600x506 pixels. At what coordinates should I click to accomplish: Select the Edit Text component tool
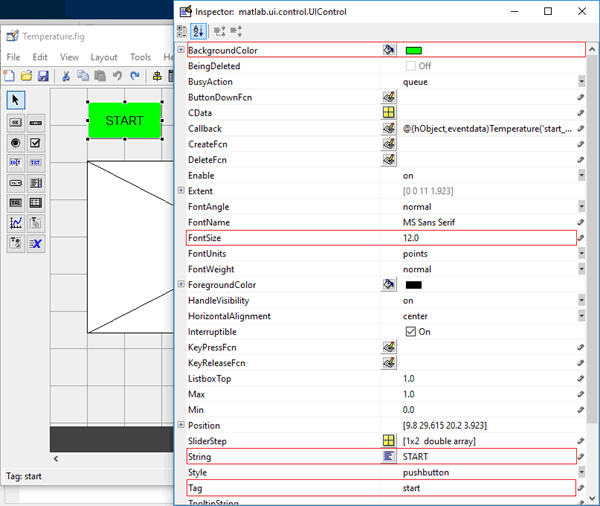click(x=16, y=163)
